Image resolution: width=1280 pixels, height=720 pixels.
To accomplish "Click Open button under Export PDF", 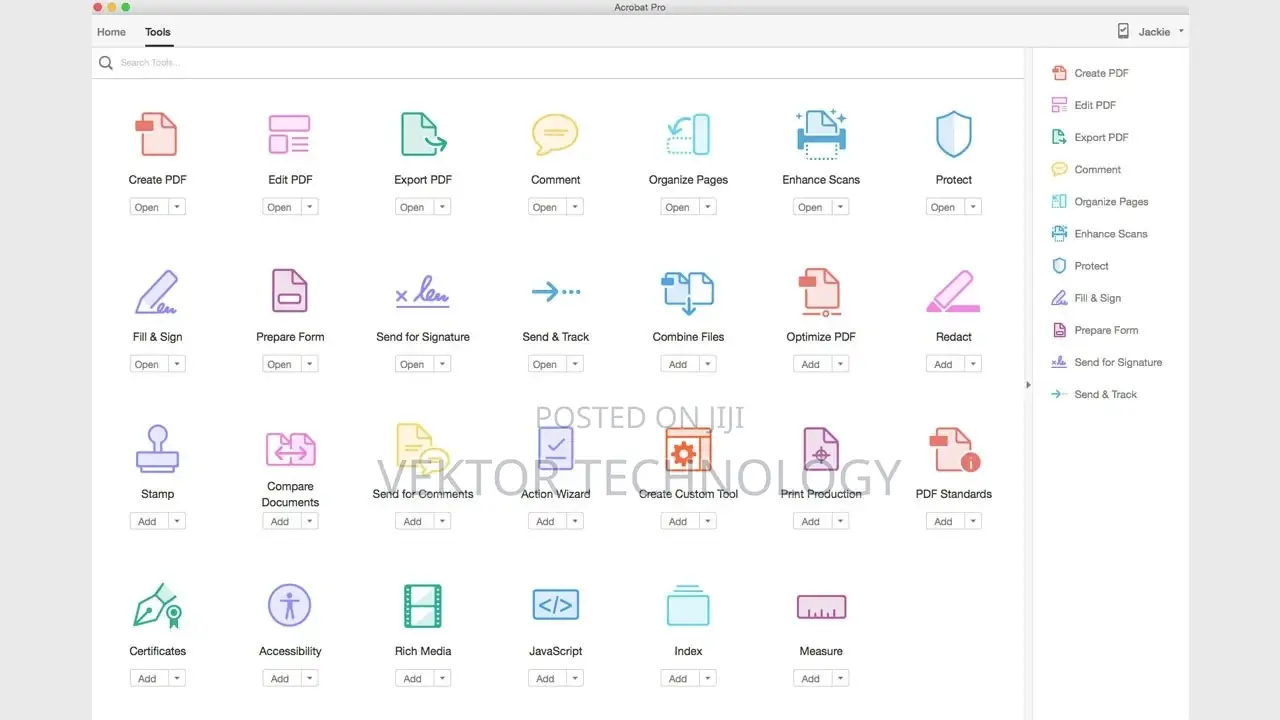I will (x=412, y=207).
